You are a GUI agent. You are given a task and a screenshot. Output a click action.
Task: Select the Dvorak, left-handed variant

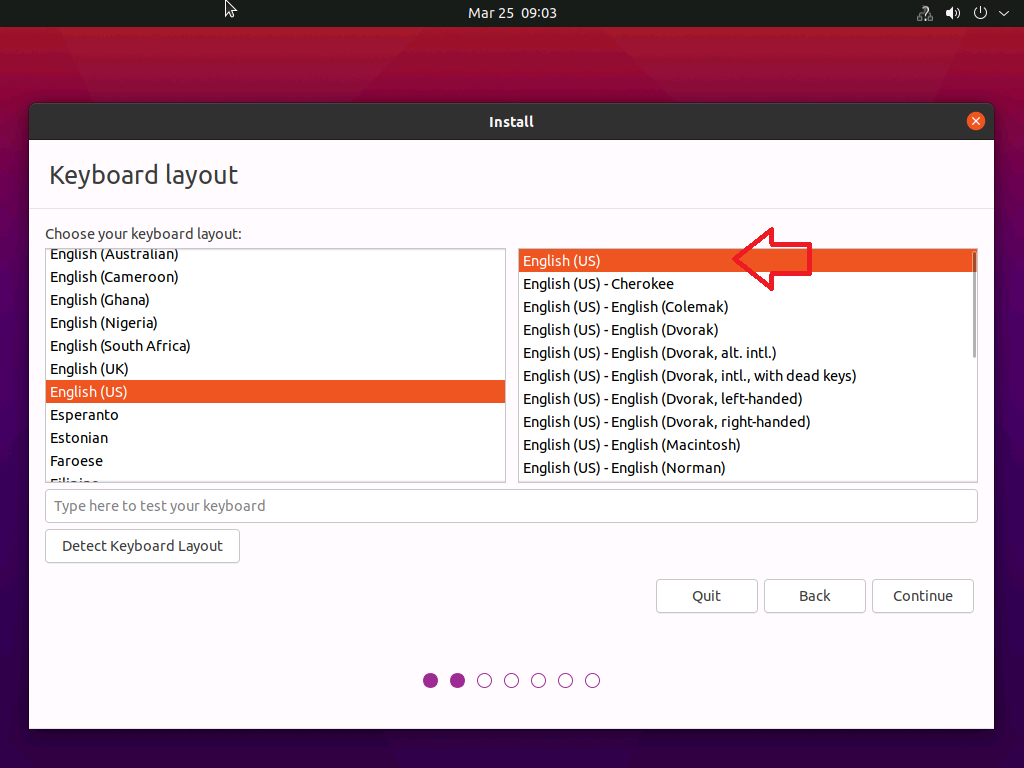pyautogui.click(x=662, y=399)
